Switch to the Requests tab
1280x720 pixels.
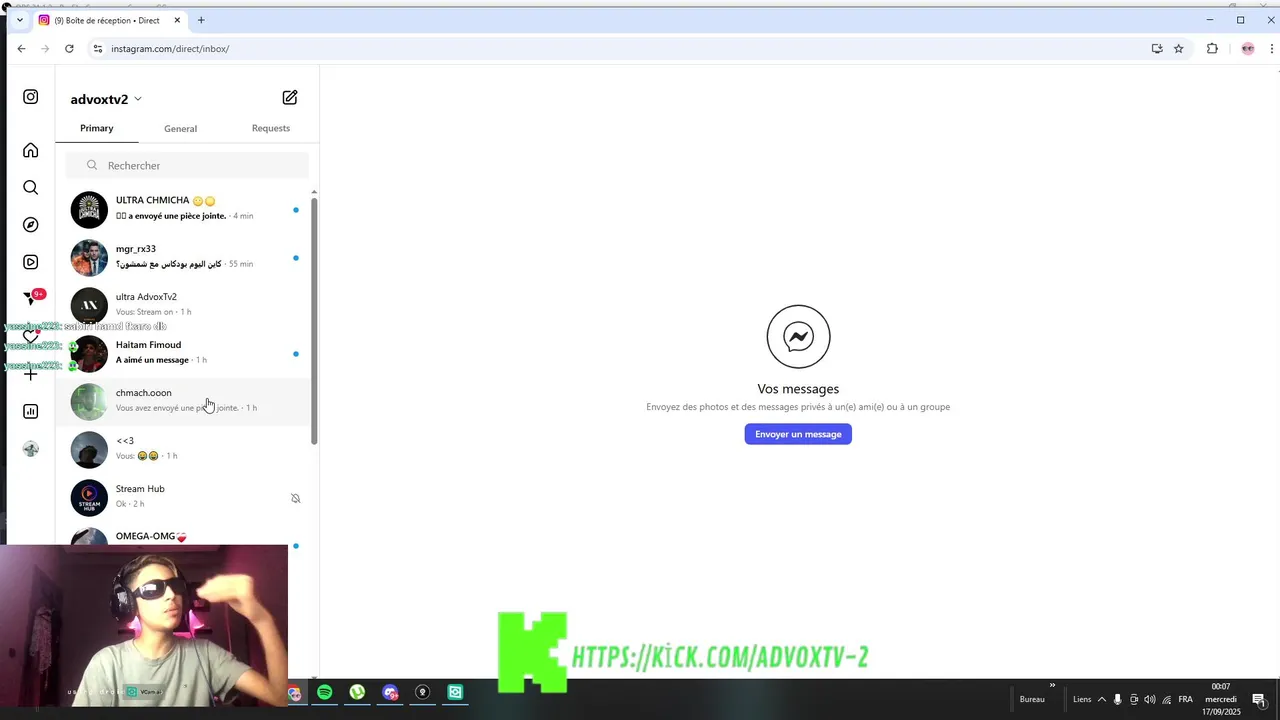tap(271, 128)
